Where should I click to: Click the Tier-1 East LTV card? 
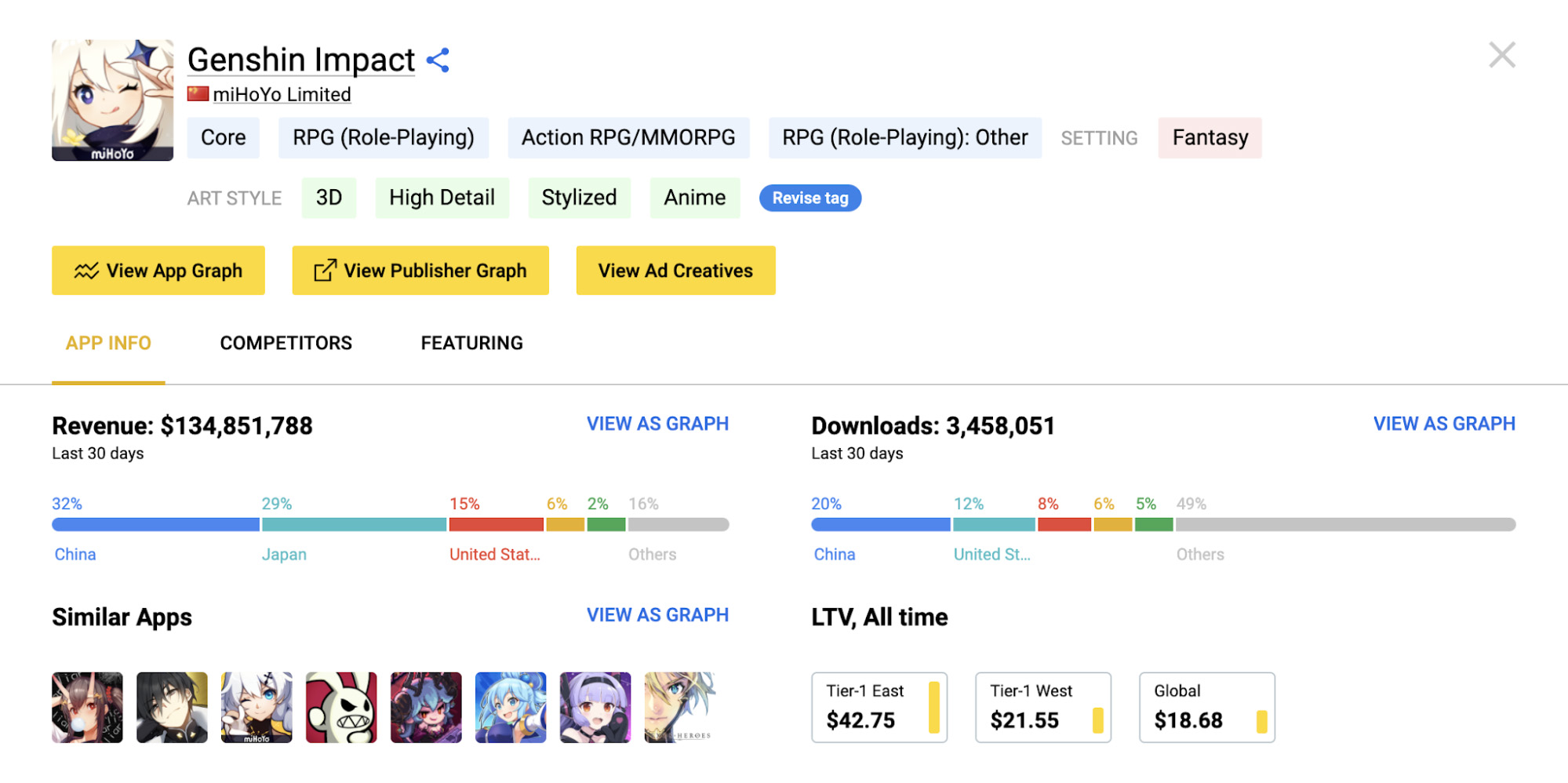tap(879, 707)
